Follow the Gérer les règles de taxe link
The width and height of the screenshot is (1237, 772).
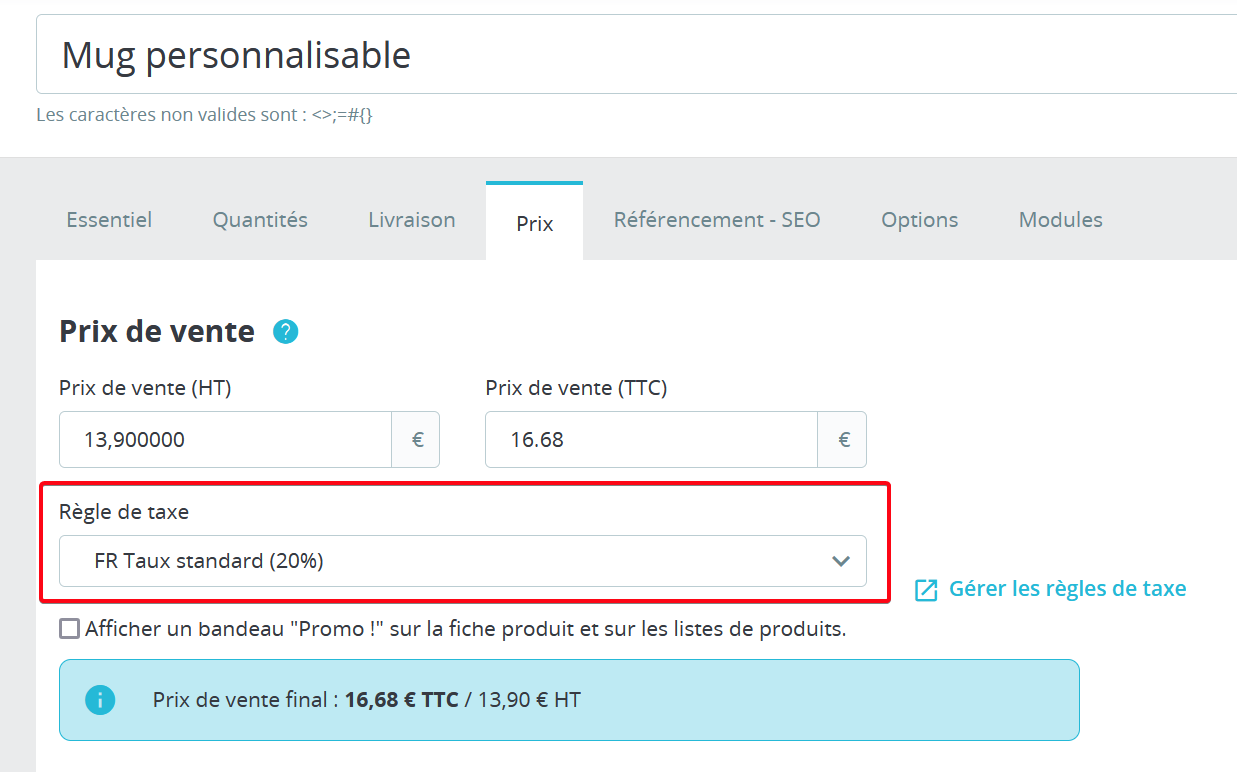click(x=1068, y=589)
